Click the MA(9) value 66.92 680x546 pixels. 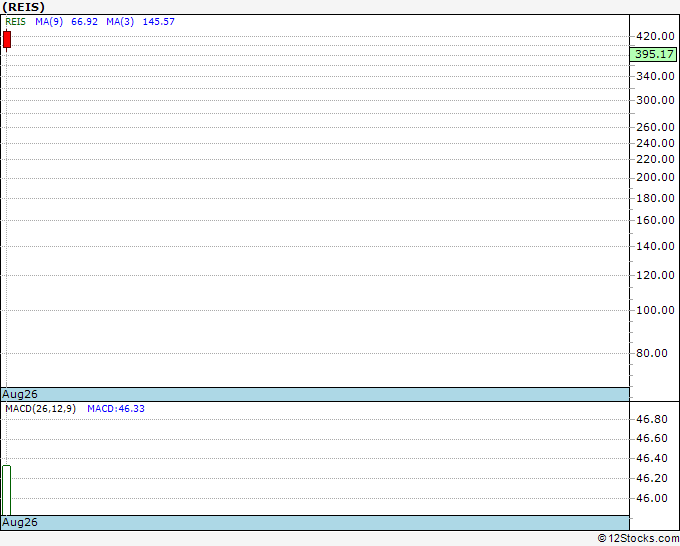[85, 22]
